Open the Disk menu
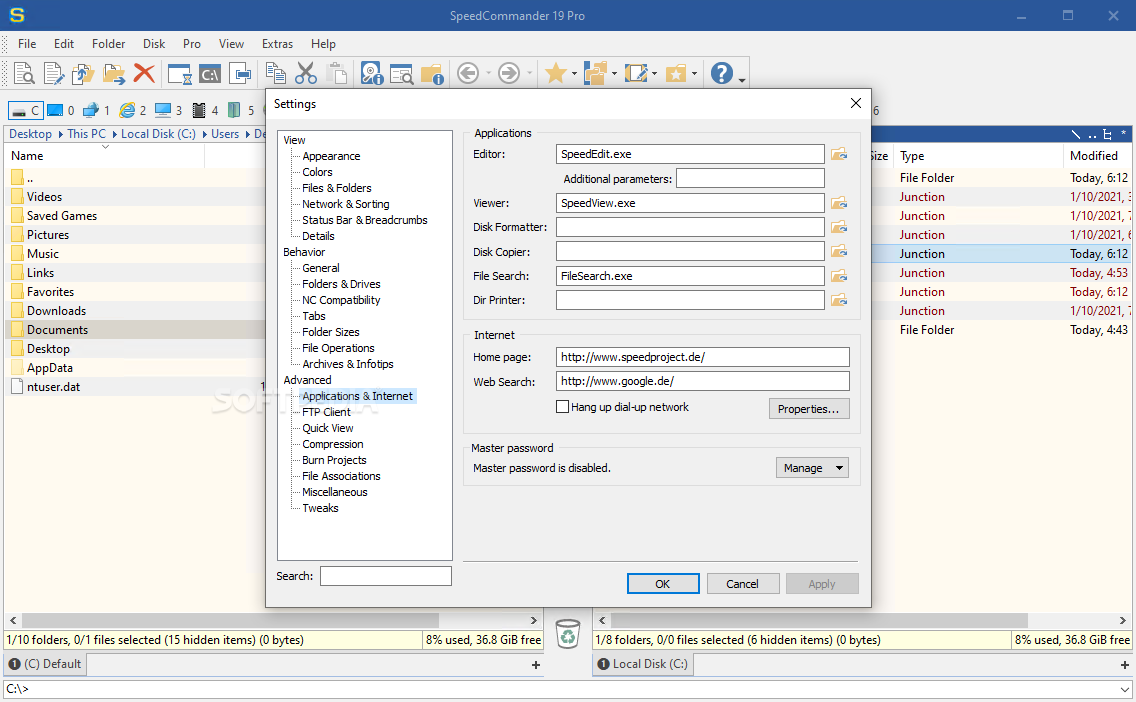 (x=154, y=44)
